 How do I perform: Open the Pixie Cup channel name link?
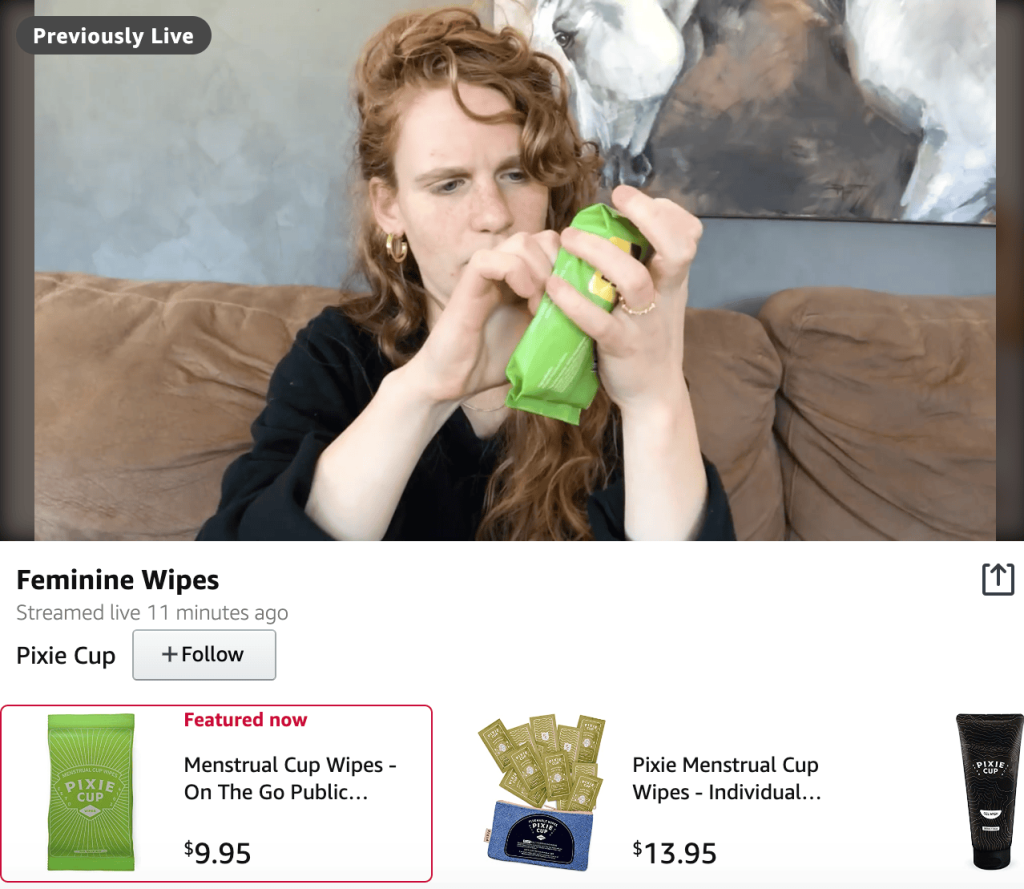click(66, 655)
